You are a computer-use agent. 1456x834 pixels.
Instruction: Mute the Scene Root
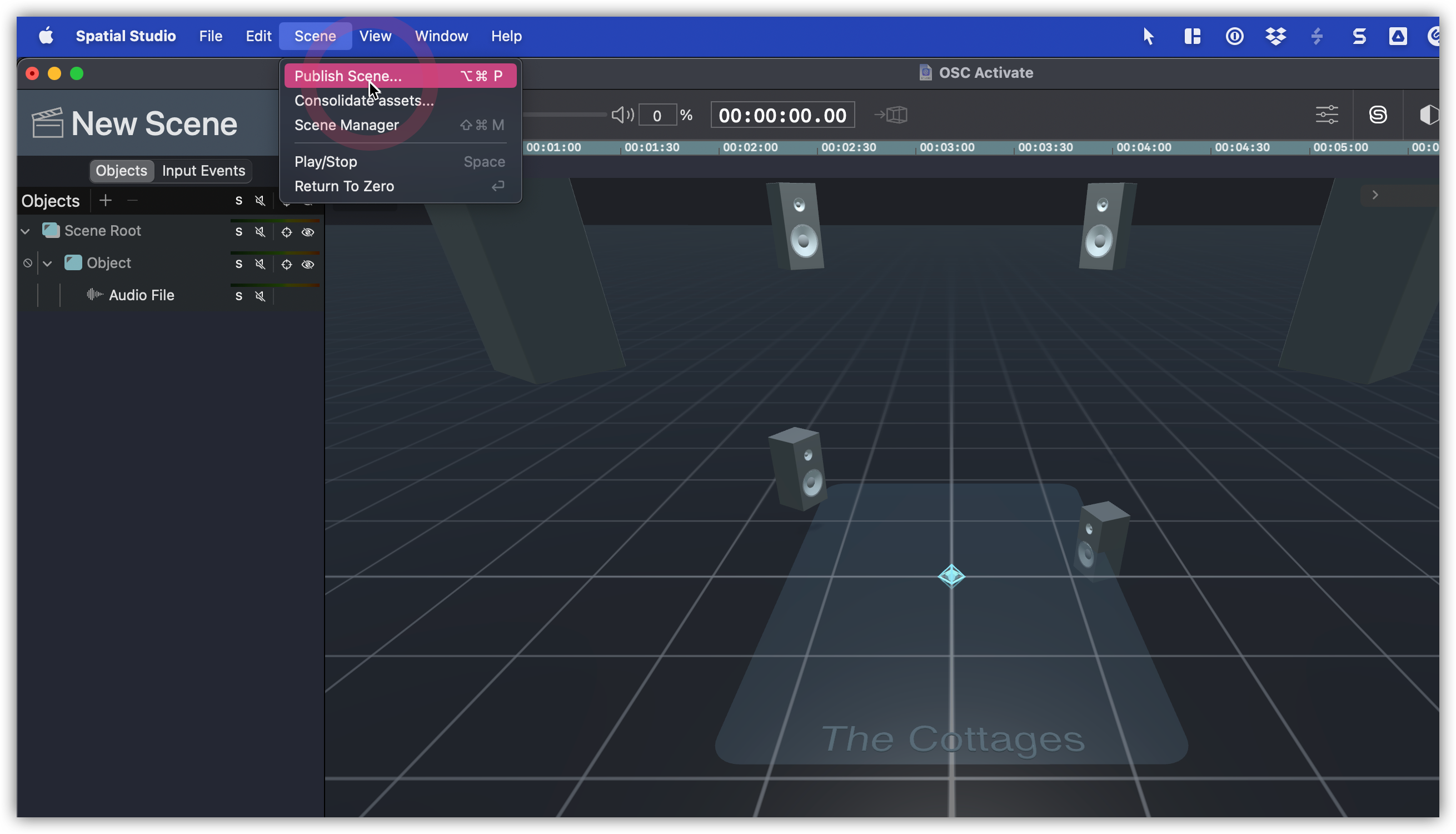[x=260, y=232]
